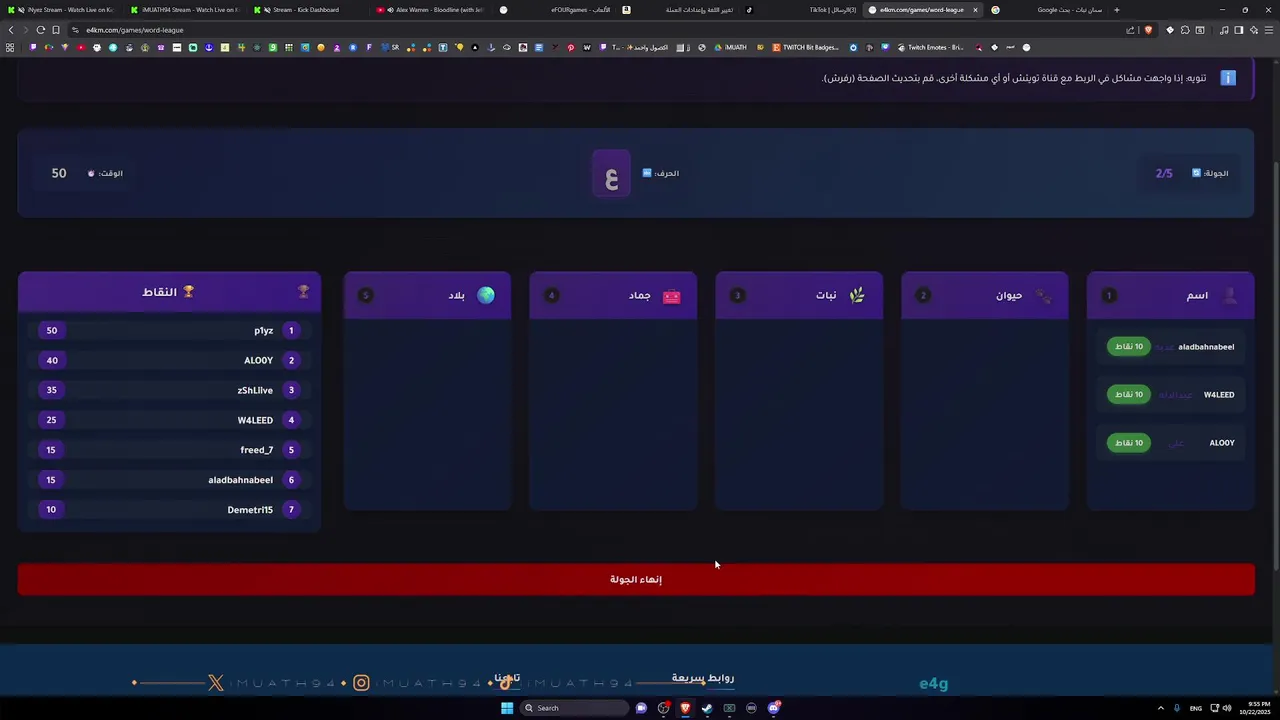Viewport: 1280px width, 720px height.
Task: Click the taskbar Search box
Action: pos(575,708)
